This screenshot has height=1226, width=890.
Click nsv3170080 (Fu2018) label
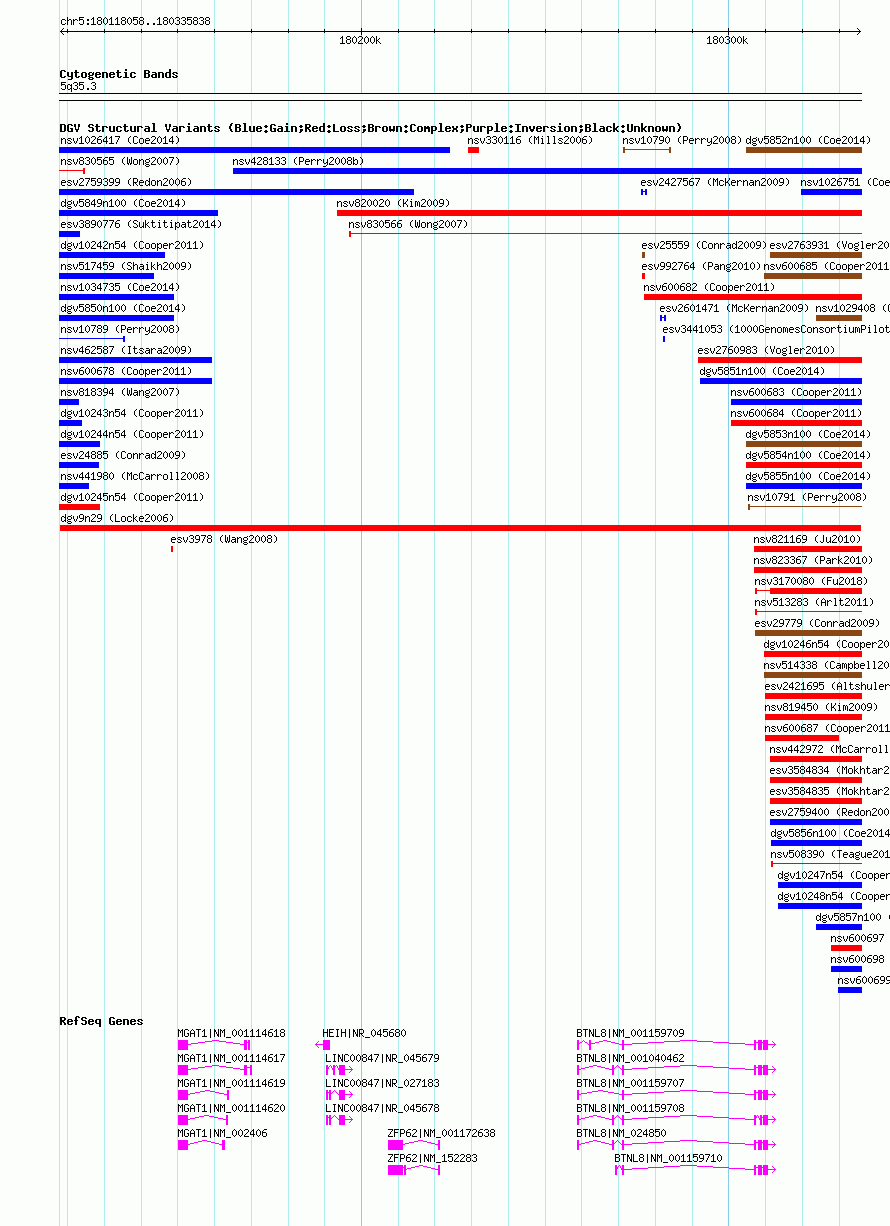pyautogui.click(x=811, y=582)
